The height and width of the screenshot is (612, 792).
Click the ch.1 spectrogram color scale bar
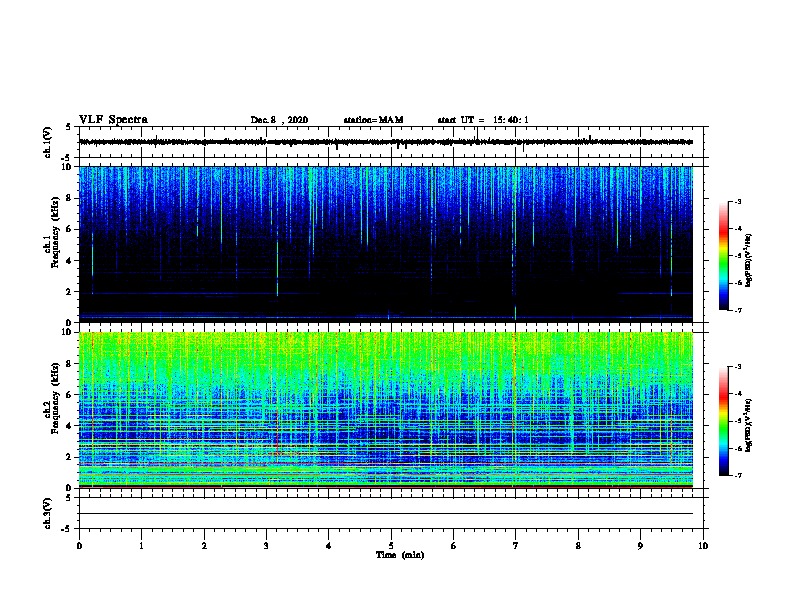click(x=723, y=256)
